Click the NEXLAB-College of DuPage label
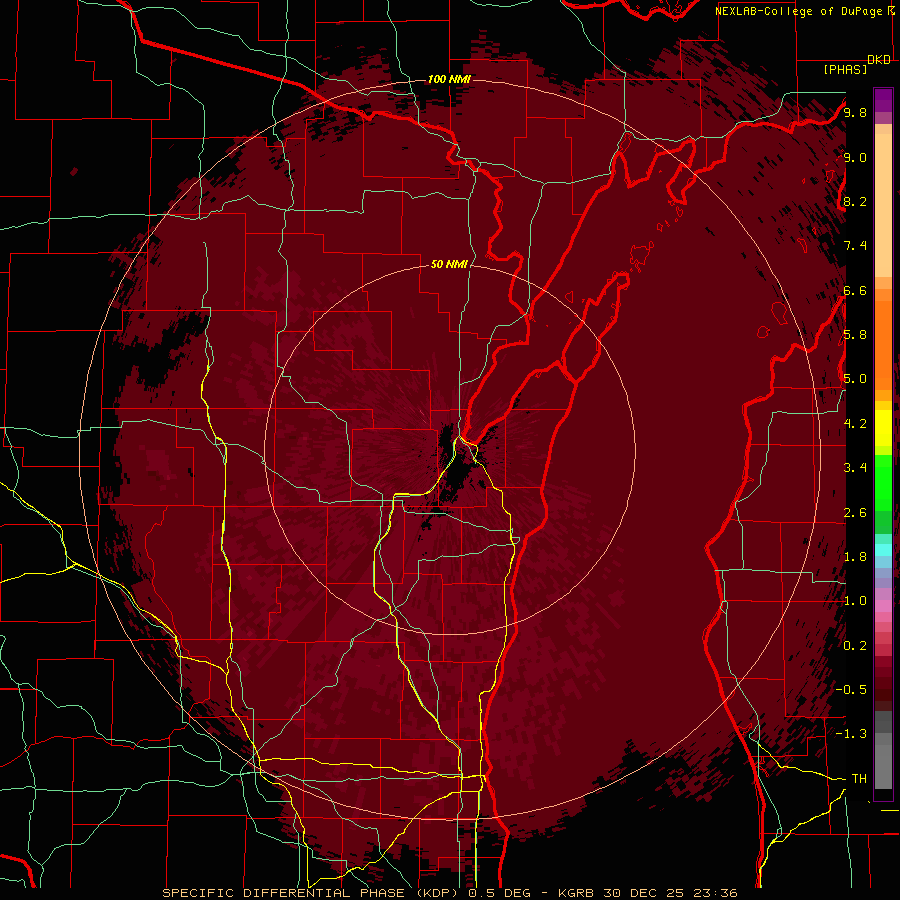The image size is (900, 900). click(x=799, y=11)
